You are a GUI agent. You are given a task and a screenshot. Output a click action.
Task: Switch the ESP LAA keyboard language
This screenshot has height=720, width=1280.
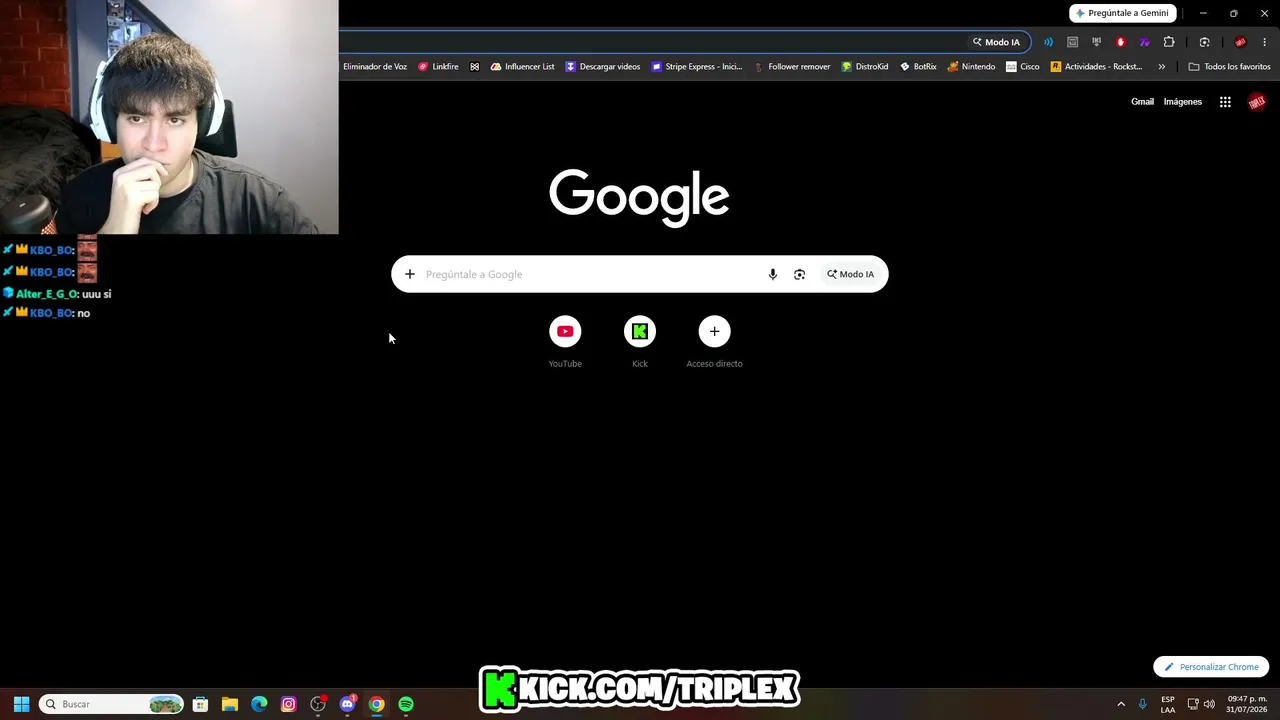(x=1168, y=704)
